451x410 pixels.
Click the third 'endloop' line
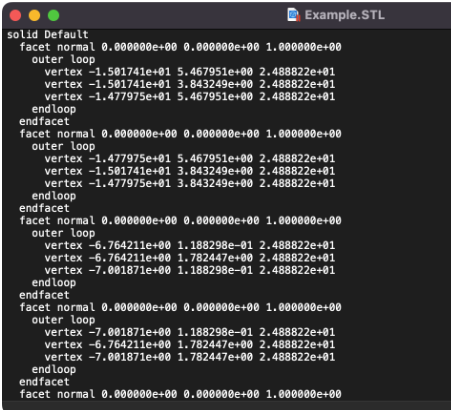[54, 283]
